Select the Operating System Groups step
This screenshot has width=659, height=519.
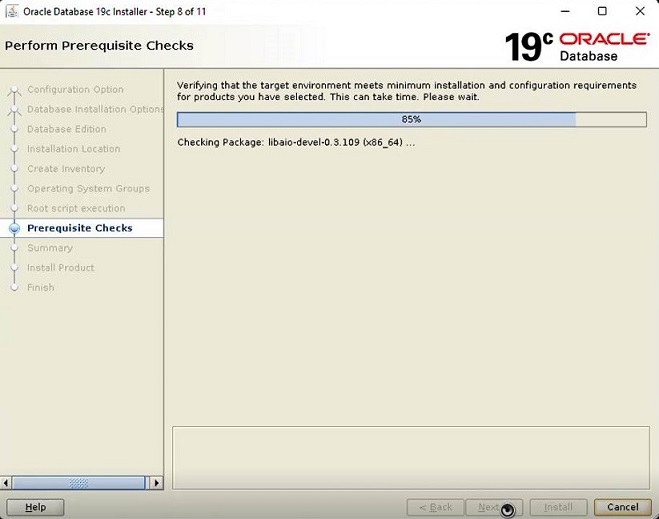[88, 188]
